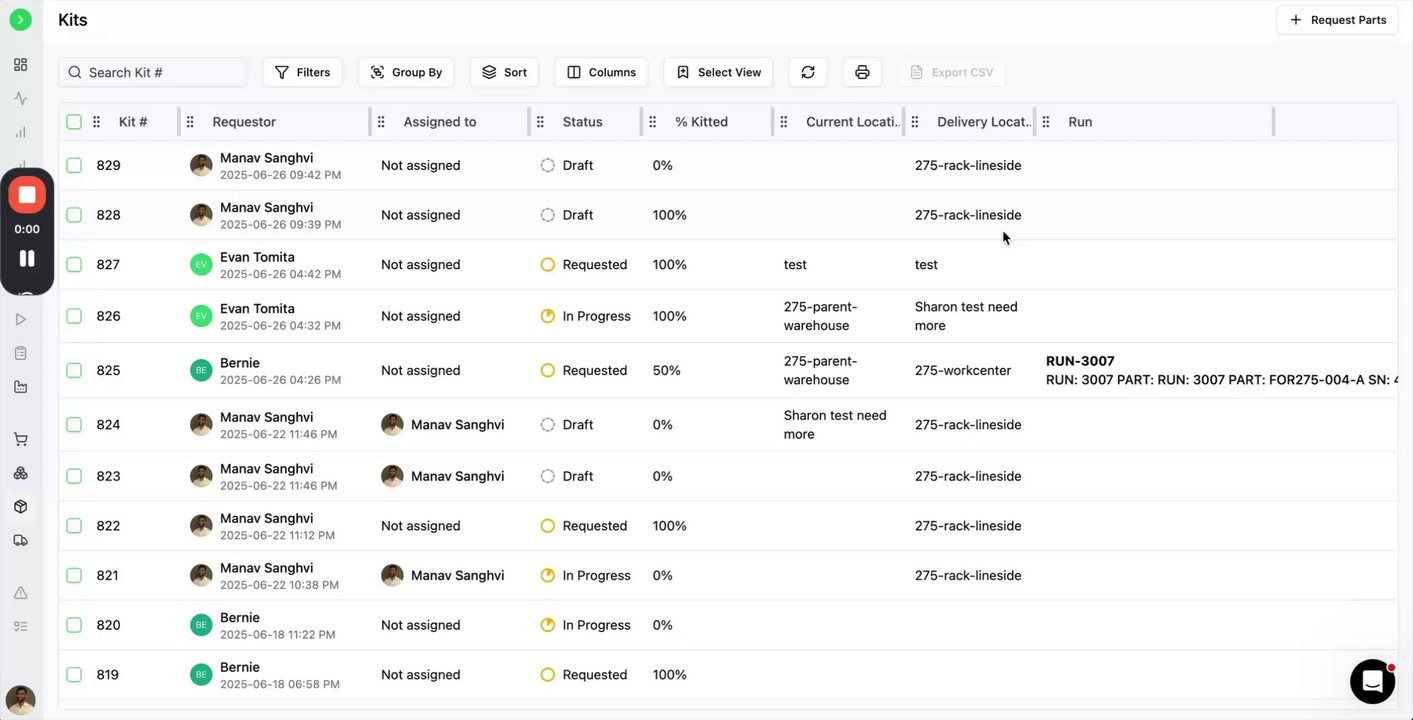The image size is (1413, 720).
Task: Click the refresh icon in the toolbar
Action: click(x=808, y=72)
